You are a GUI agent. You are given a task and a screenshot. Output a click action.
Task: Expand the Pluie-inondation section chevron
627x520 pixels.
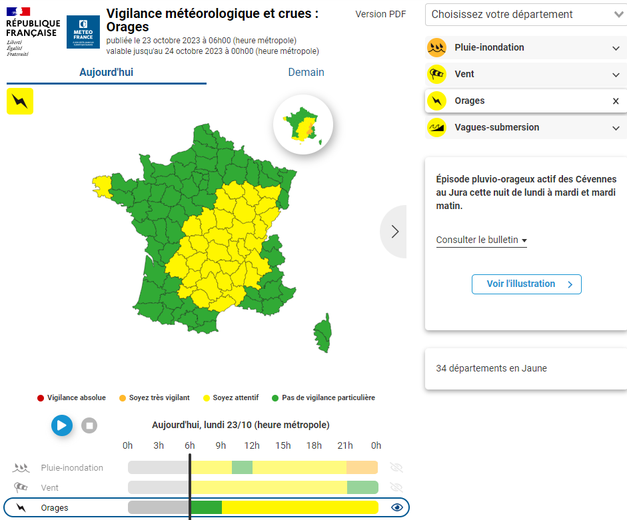tap(616, 48)
